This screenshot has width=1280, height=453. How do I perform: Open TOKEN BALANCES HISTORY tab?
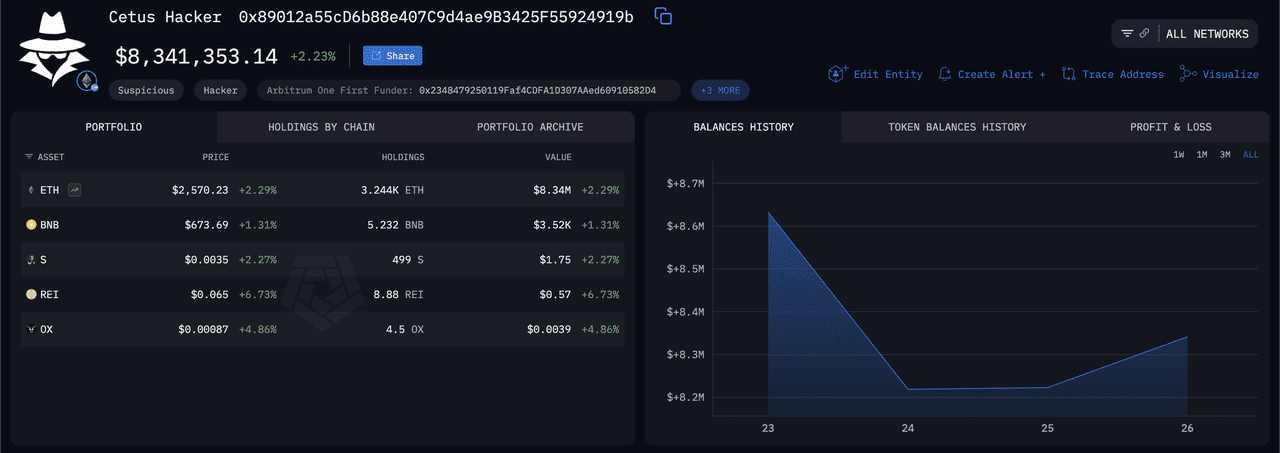pos(957,127)
